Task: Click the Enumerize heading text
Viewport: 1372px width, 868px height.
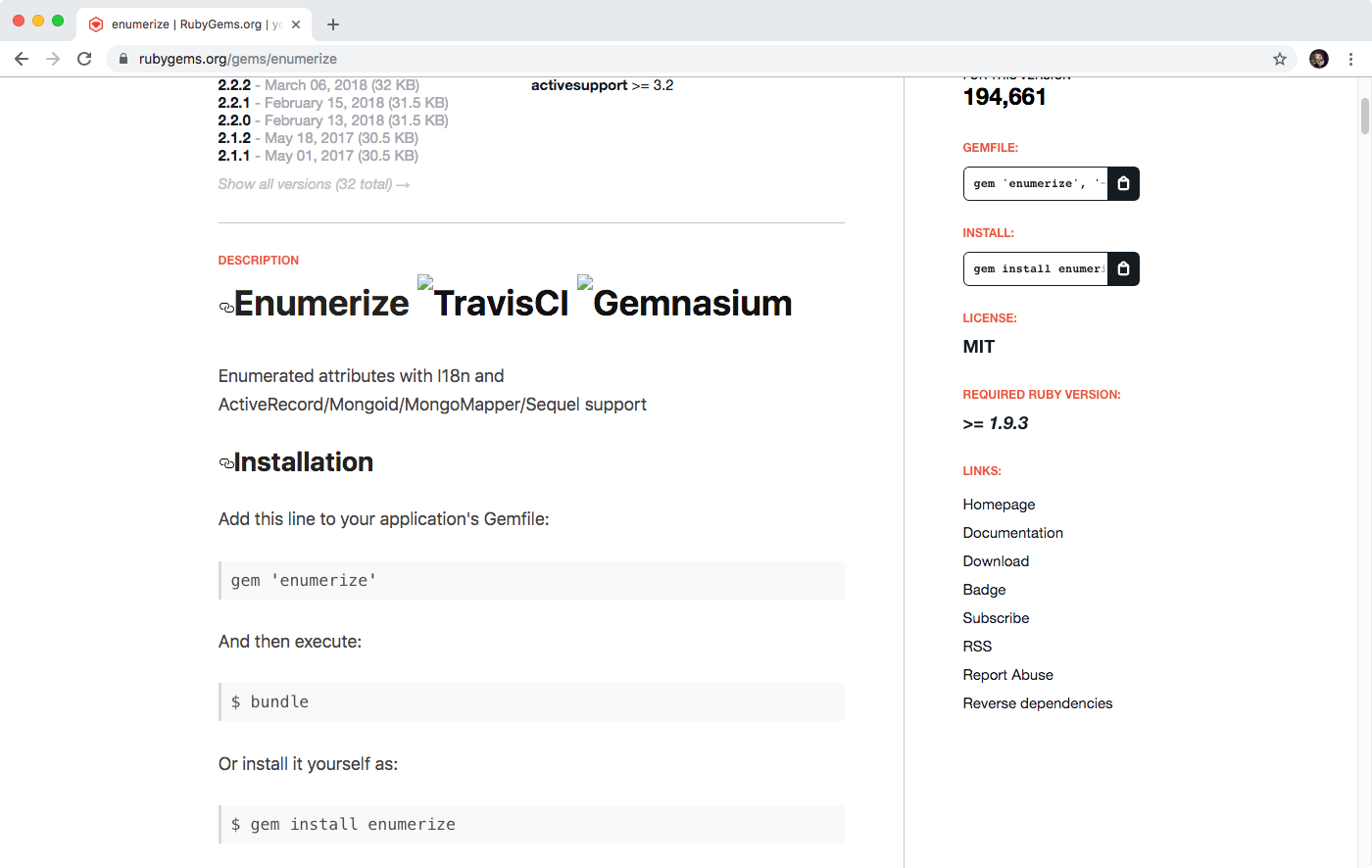Action: coord(321,304)
